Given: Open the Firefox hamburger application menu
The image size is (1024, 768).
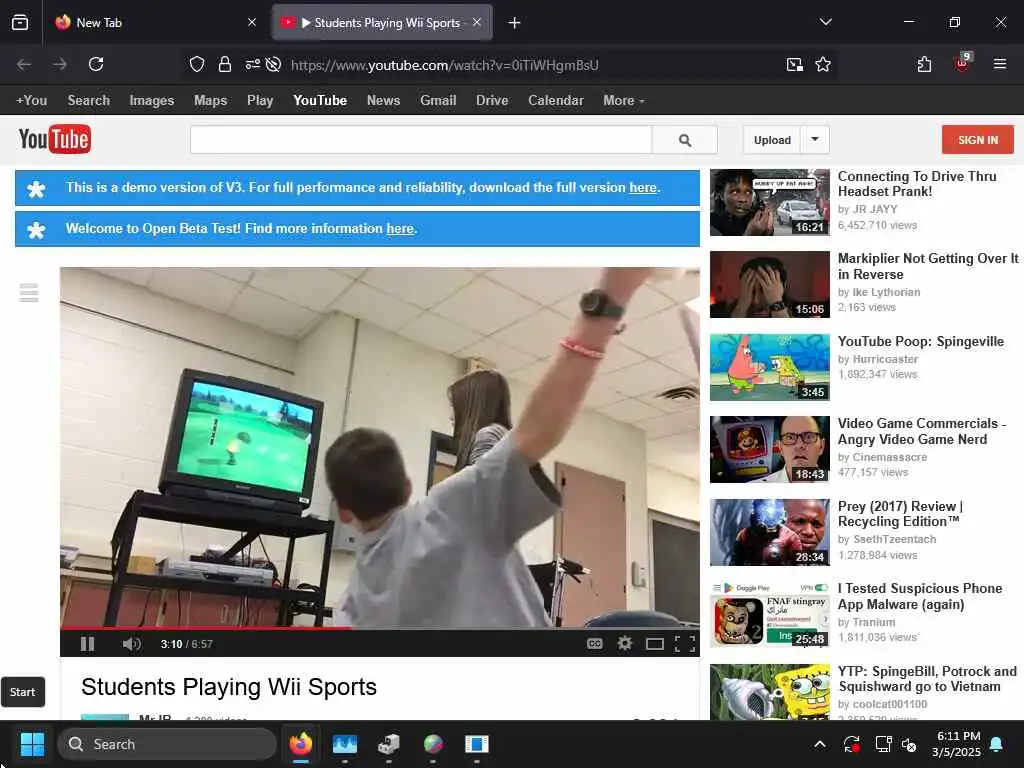Looking at the screenshot, I should coord(1000,64).
